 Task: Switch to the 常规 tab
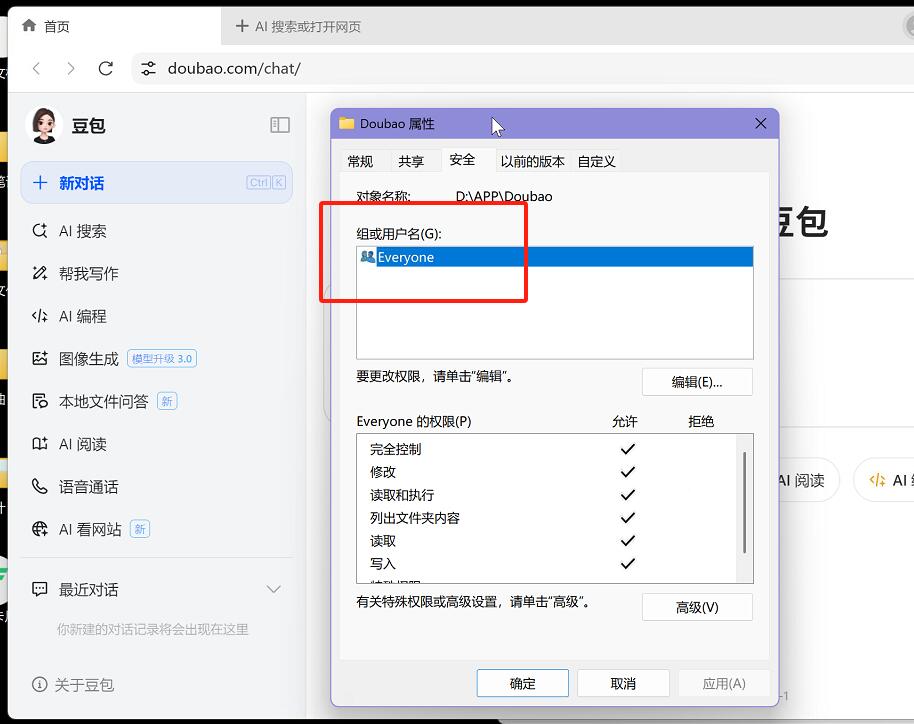[360, 161]
